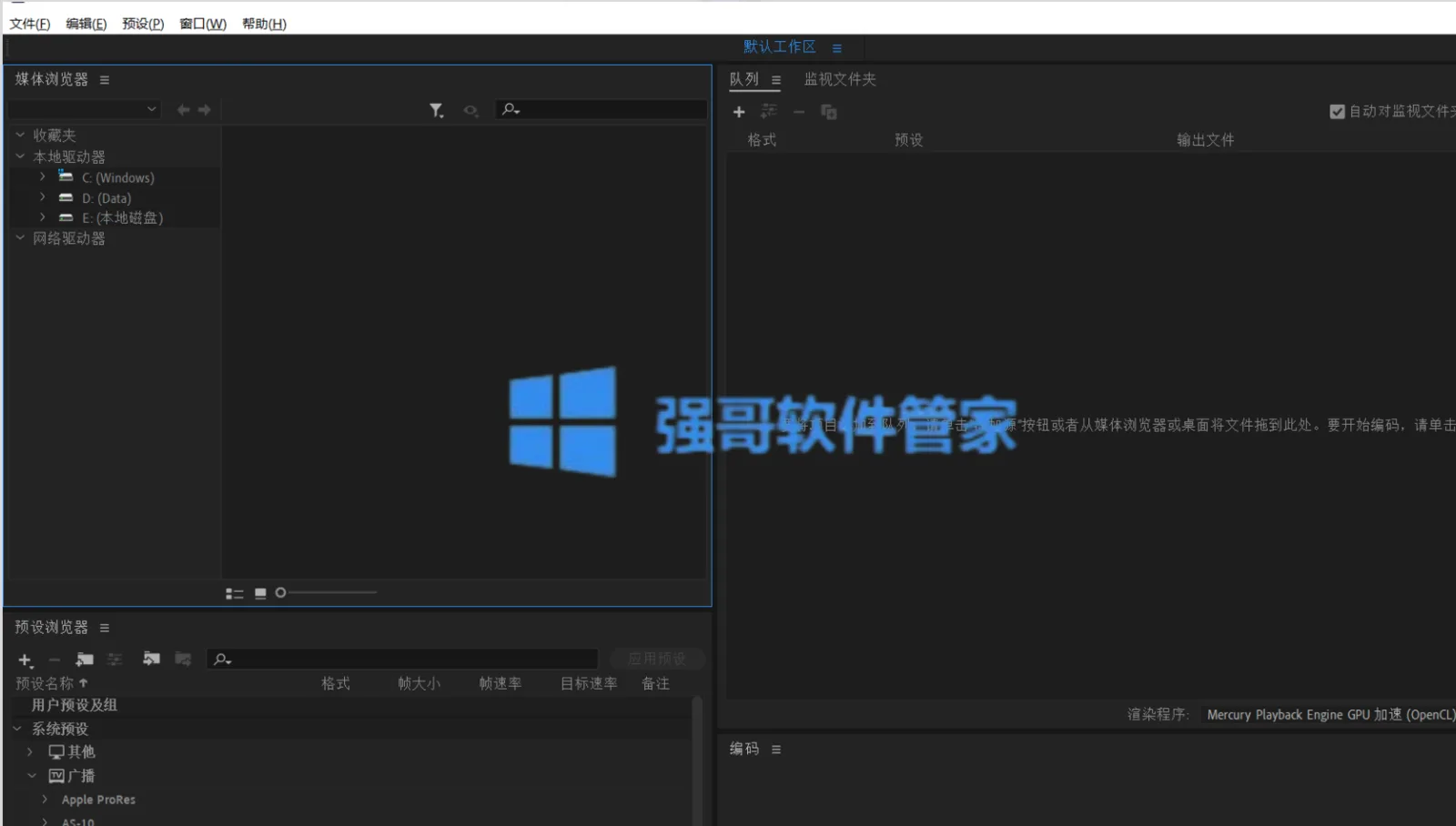Open the 默认工作区 workspace menu icon
This screenshot has width=1456, height=826.
pyautogui.click(x=837, y=48)
